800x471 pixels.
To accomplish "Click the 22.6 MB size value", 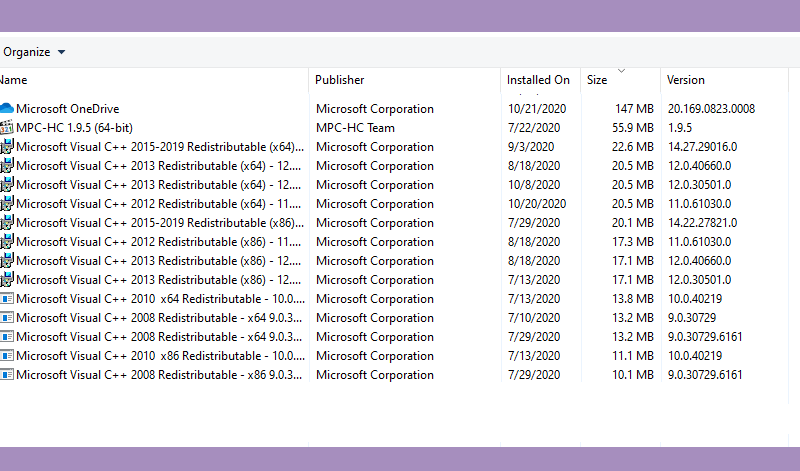I will pos(633,147).
